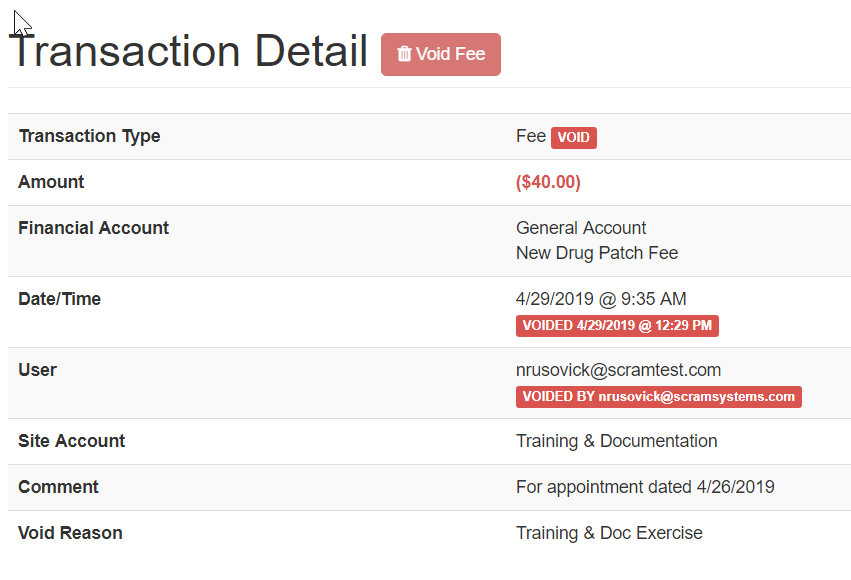Click the VOIDED 4/29/2019 @ 12:29 PM badge
The width and height of the screenshot is (851, 580).
617,325
